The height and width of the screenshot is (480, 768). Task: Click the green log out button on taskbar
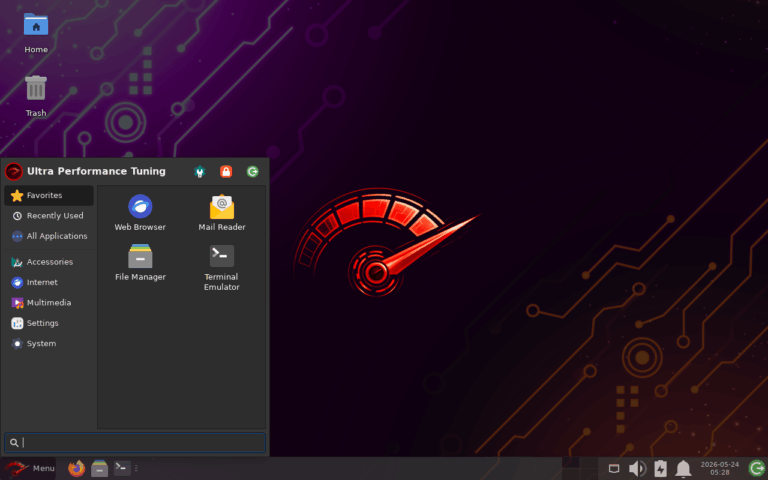click(757, 469)
